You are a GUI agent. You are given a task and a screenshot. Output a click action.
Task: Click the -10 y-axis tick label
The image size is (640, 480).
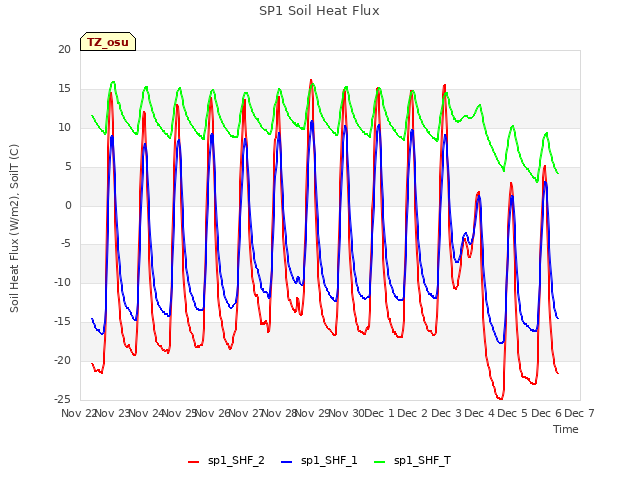(63, 282)
